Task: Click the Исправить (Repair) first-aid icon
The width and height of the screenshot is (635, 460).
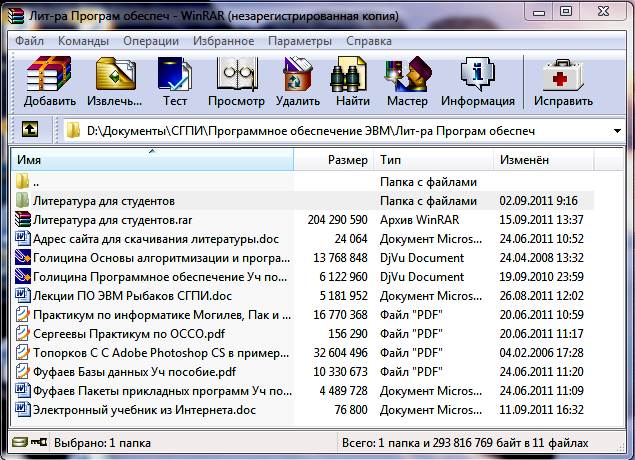Action: coord(563,75)
